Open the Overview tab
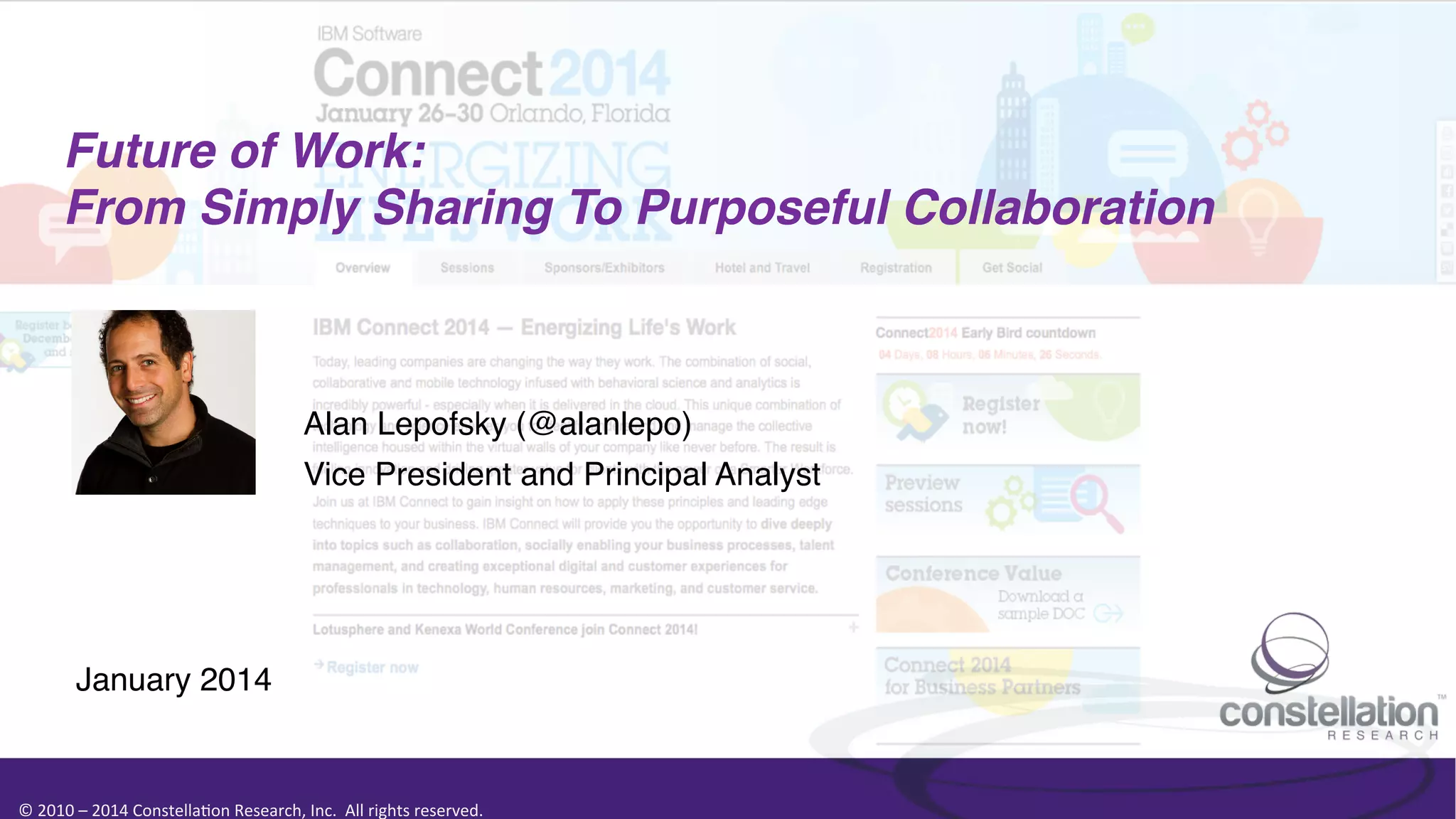 [x=363, y=268]
